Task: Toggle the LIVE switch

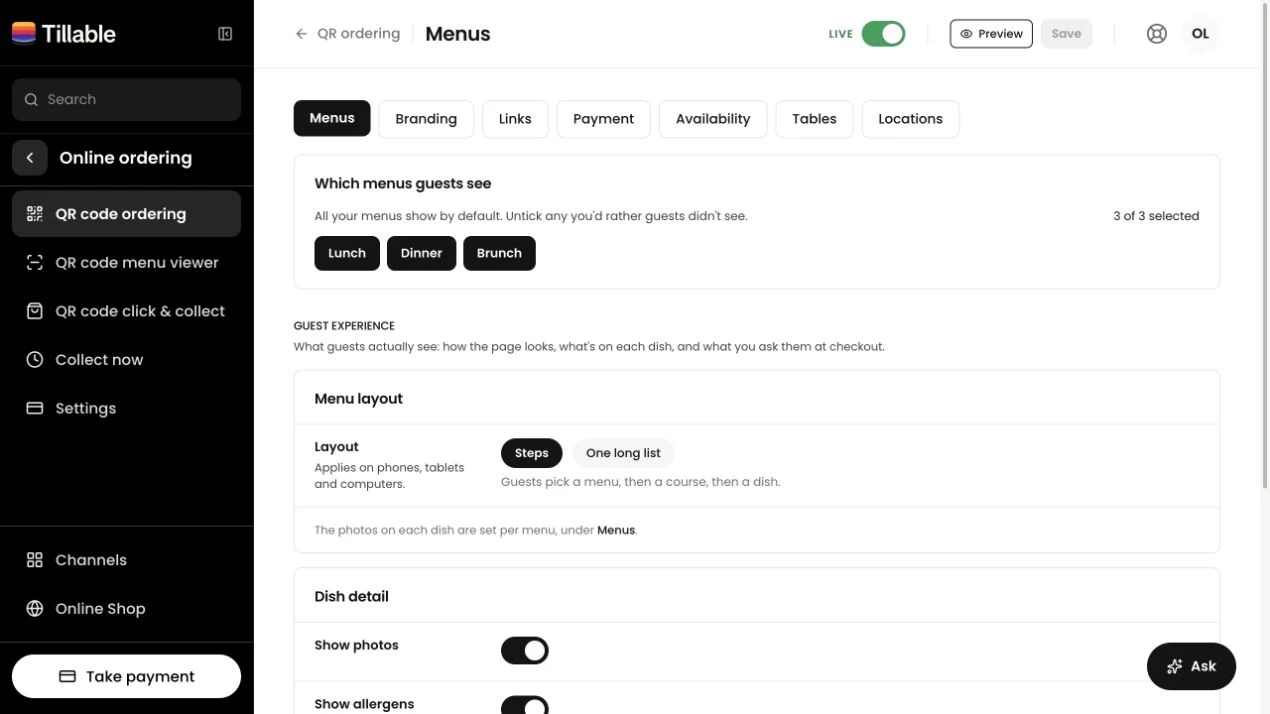Action: click(x=883, y=34)
